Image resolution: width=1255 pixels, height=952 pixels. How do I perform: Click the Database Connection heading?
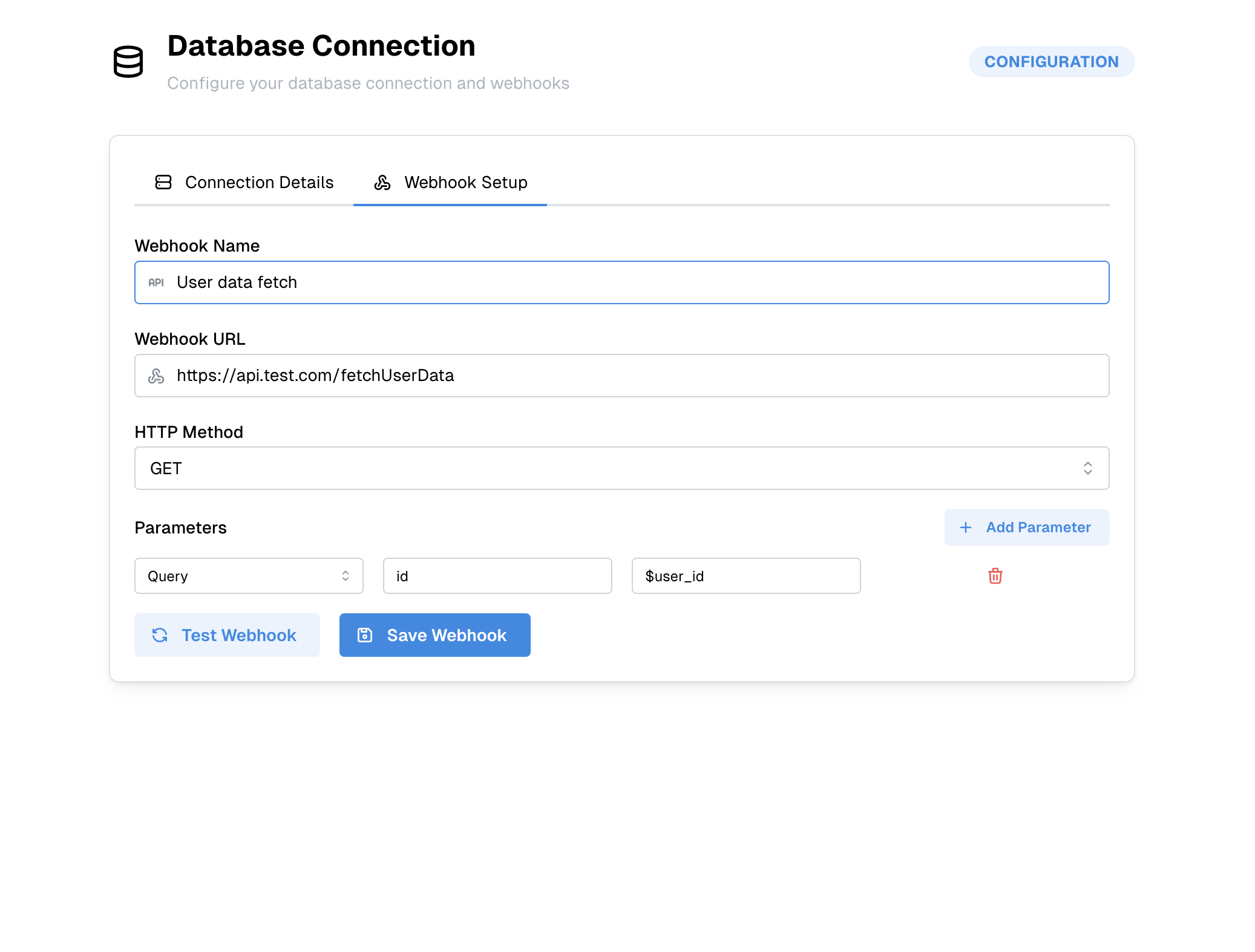321,46
